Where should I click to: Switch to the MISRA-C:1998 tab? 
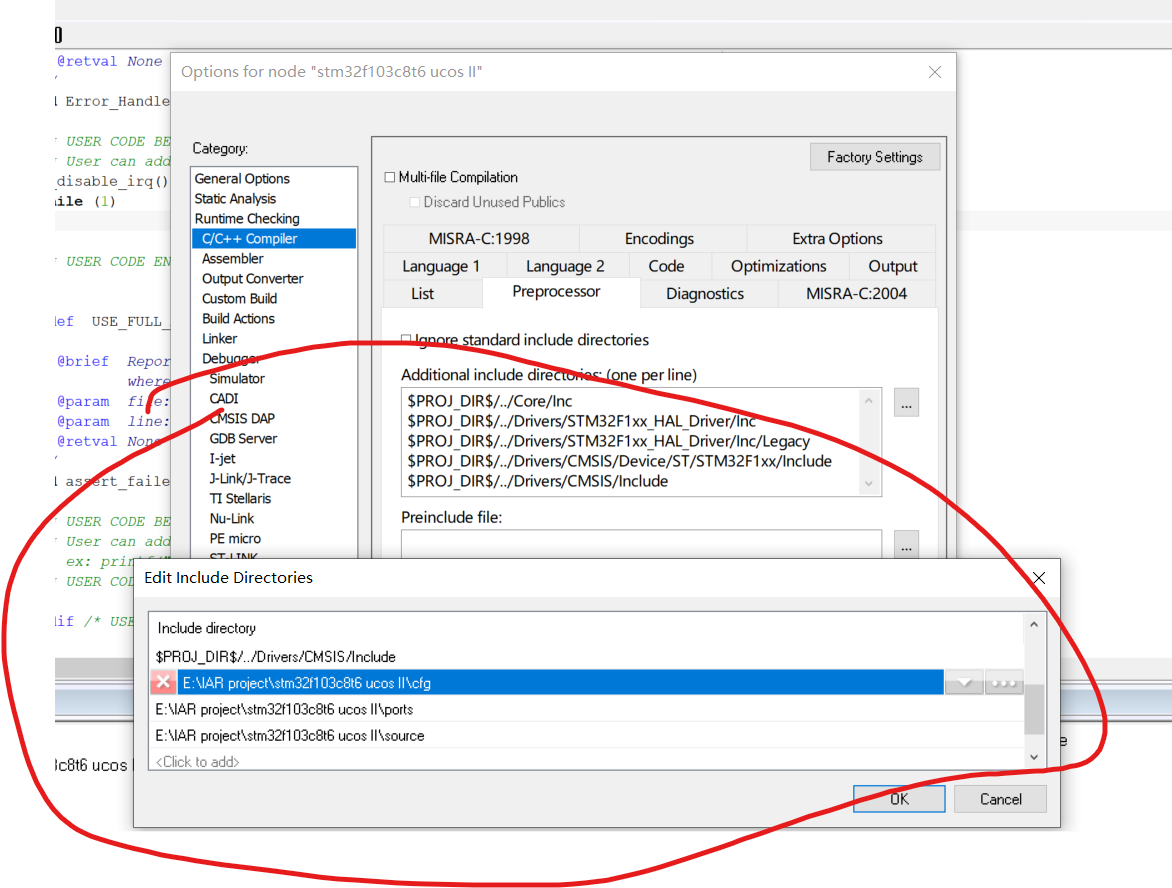(479, 238)
